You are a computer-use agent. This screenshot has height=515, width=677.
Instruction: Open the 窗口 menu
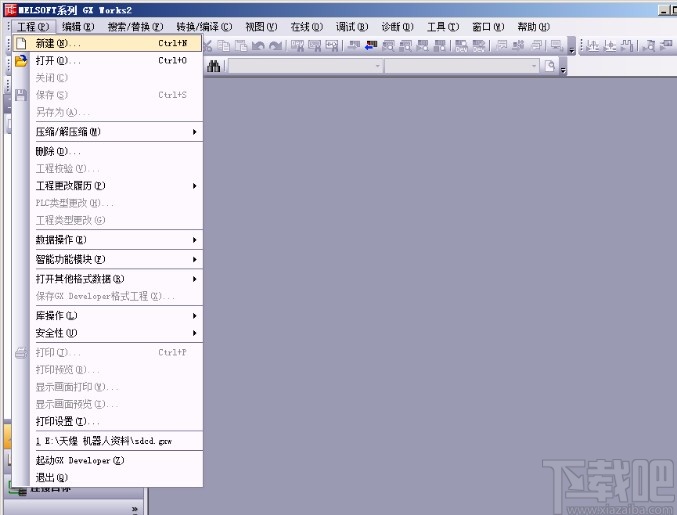point(488,27)
